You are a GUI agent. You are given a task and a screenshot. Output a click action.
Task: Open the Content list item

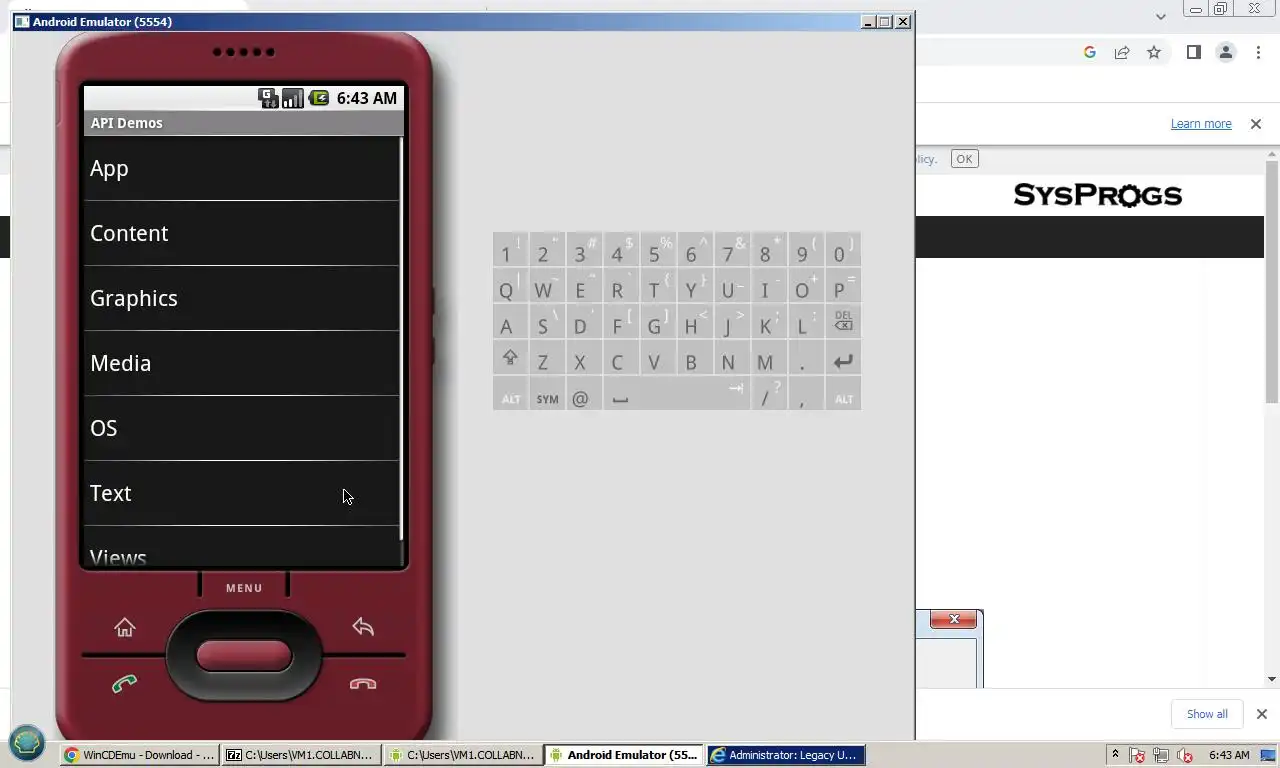point(241,233)
